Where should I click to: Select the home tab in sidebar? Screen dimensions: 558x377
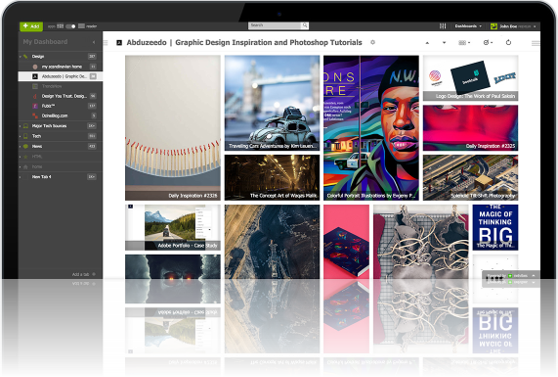coord(37,167)
